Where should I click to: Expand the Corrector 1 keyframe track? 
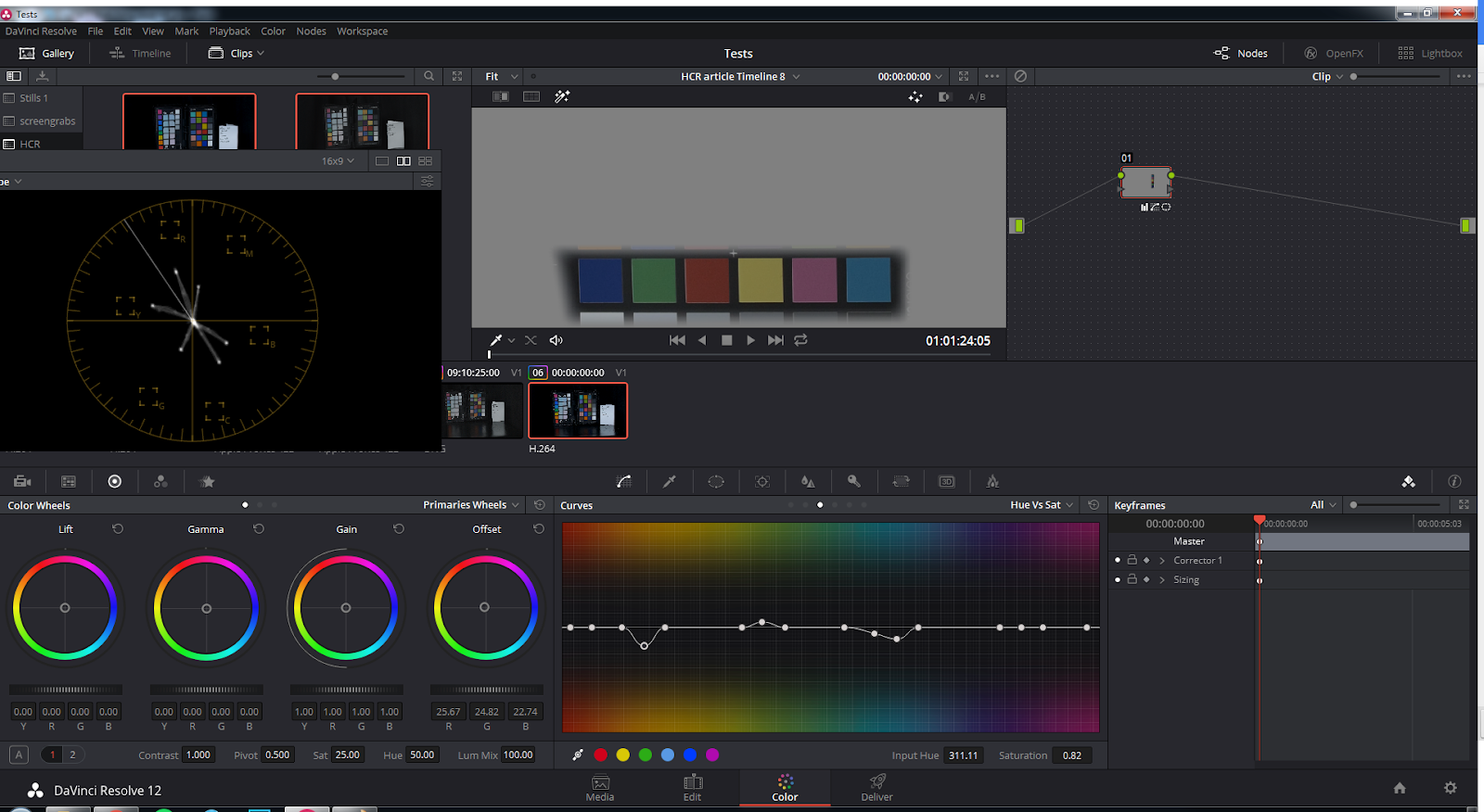click(x=1162, y=560)
